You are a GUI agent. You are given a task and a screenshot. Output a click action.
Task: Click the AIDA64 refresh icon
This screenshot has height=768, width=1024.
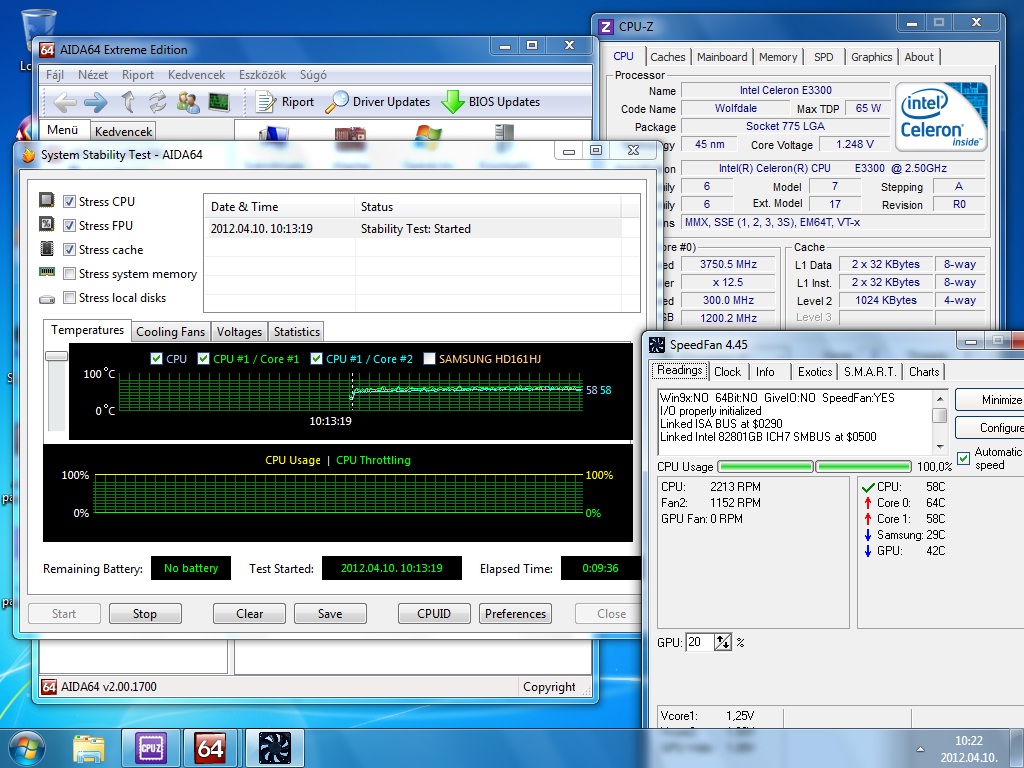coord(157,102)
